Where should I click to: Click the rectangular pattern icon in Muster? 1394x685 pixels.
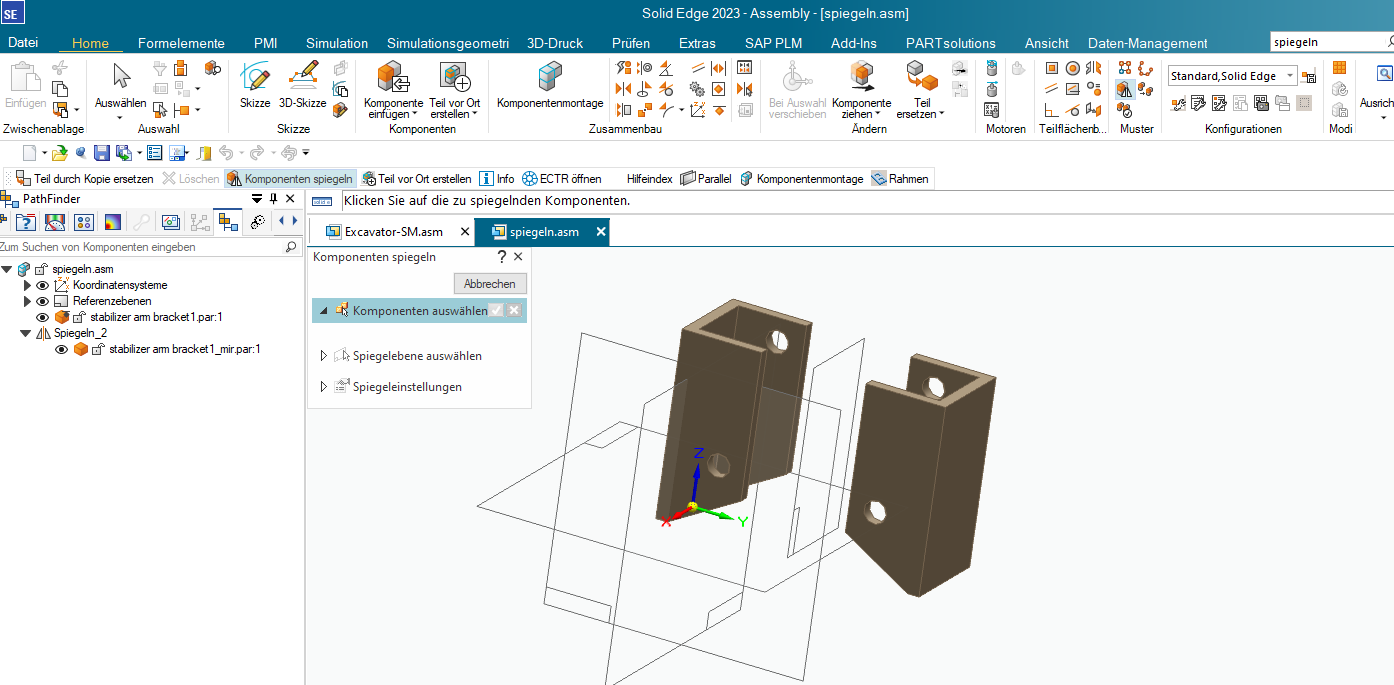1125,68
